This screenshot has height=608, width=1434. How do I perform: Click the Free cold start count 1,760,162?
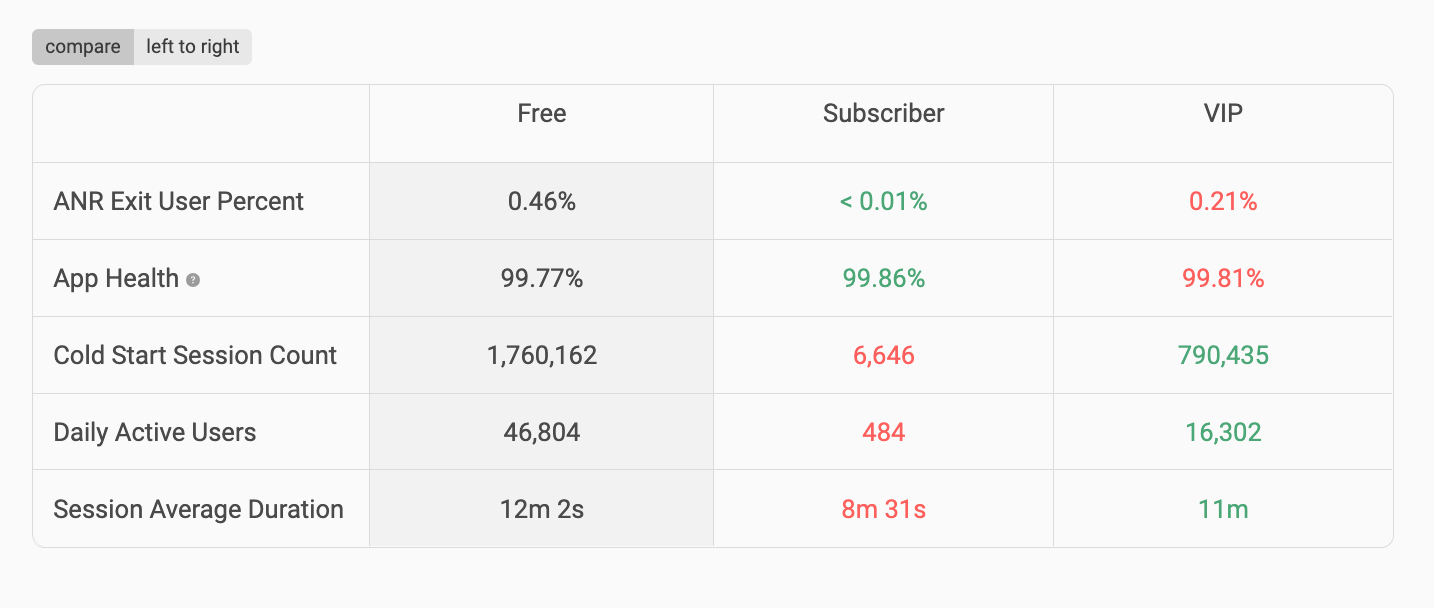[542, 355]
